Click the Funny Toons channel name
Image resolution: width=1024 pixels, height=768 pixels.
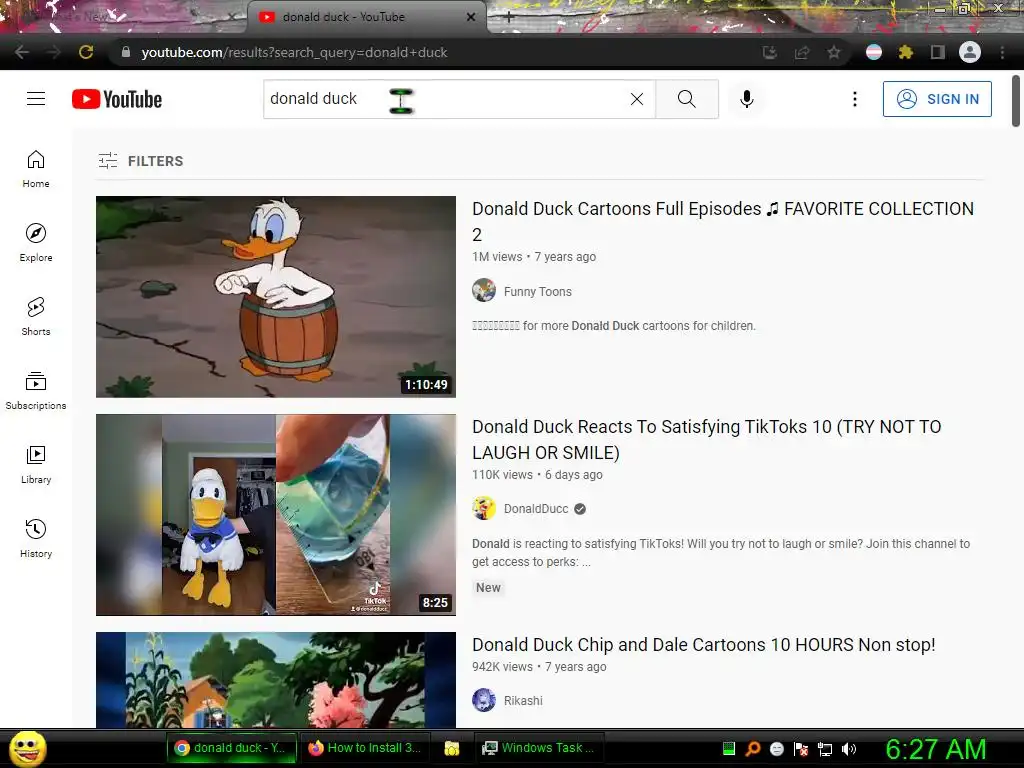537,291
